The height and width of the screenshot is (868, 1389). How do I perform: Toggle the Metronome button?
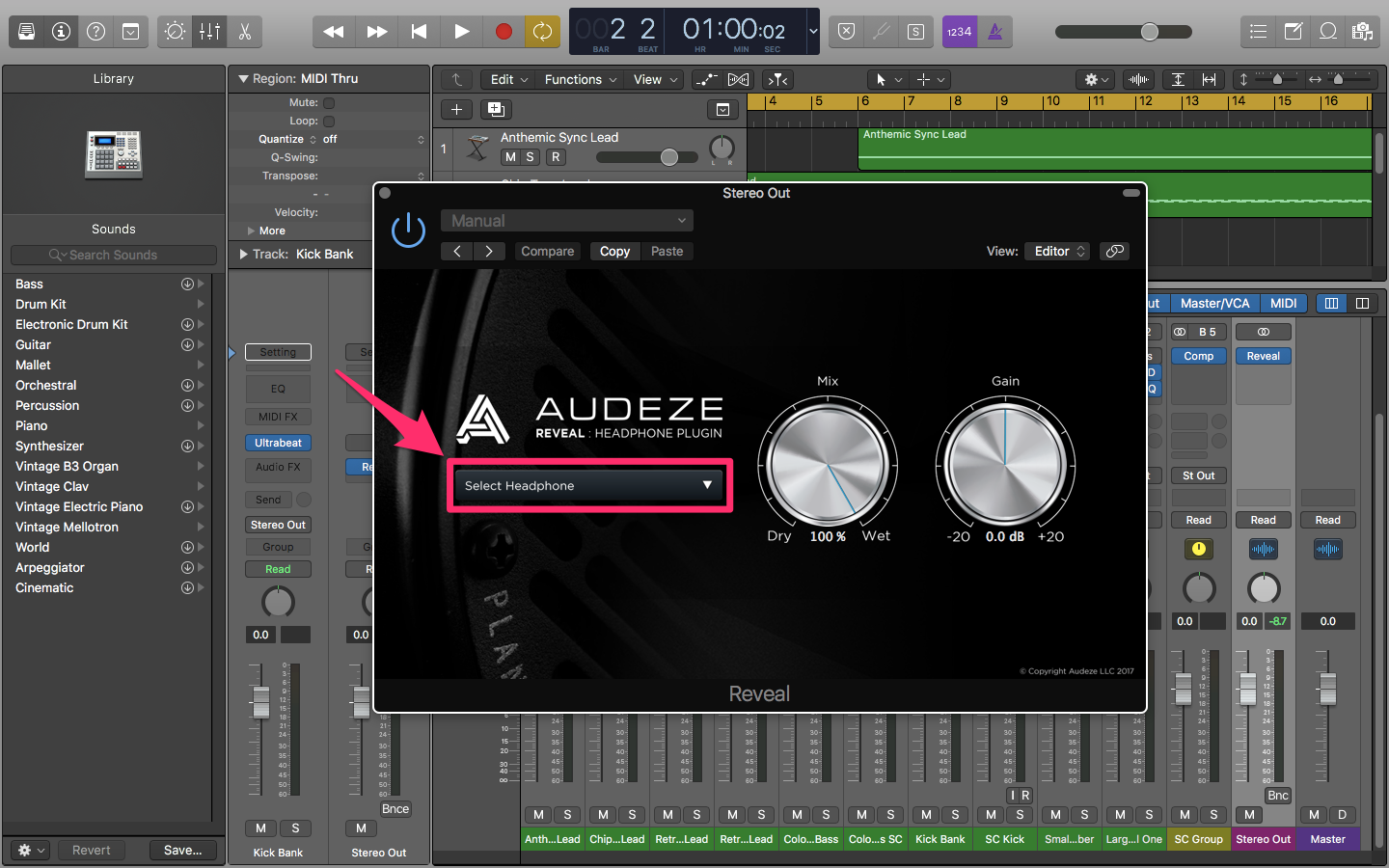994,32
